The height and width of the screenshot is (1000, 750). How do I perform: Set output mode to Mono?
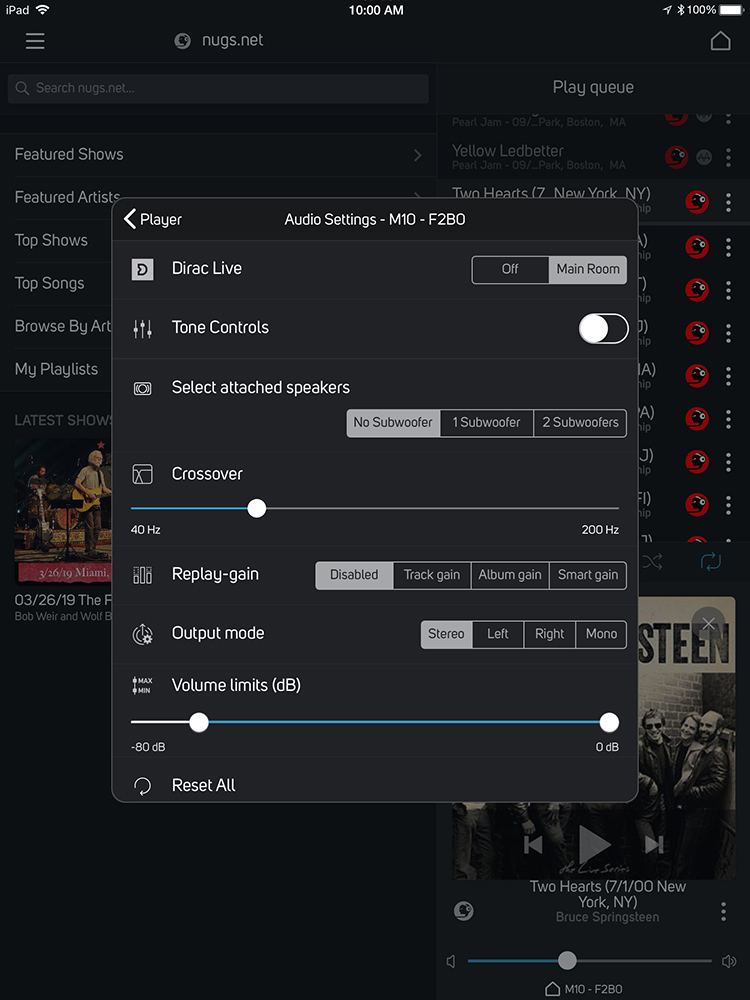(x=601, y=634)
